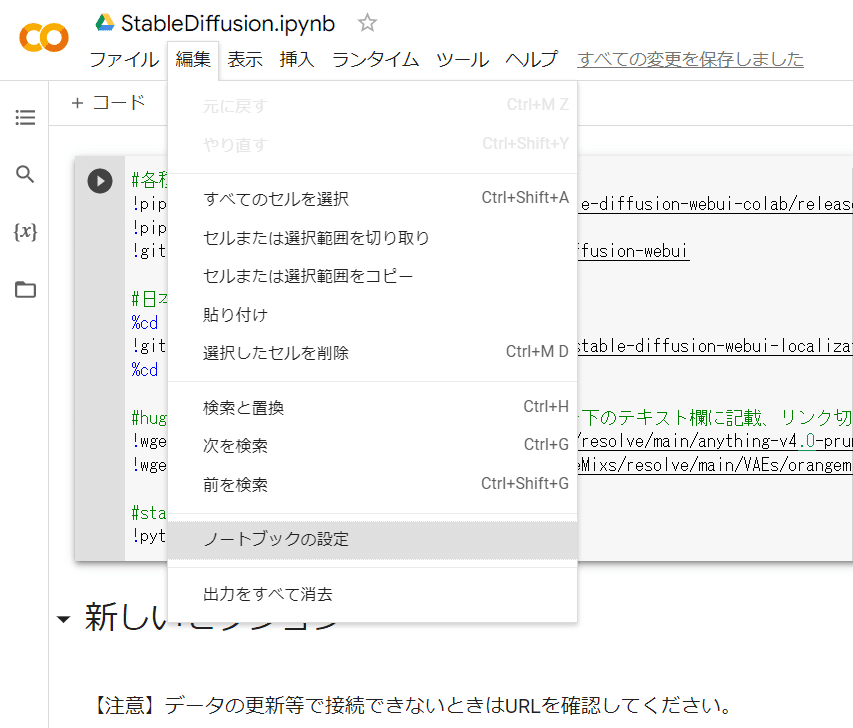
Task: Open the e-diffusion-webui-colab/releas link
Action: pos(715,204)
